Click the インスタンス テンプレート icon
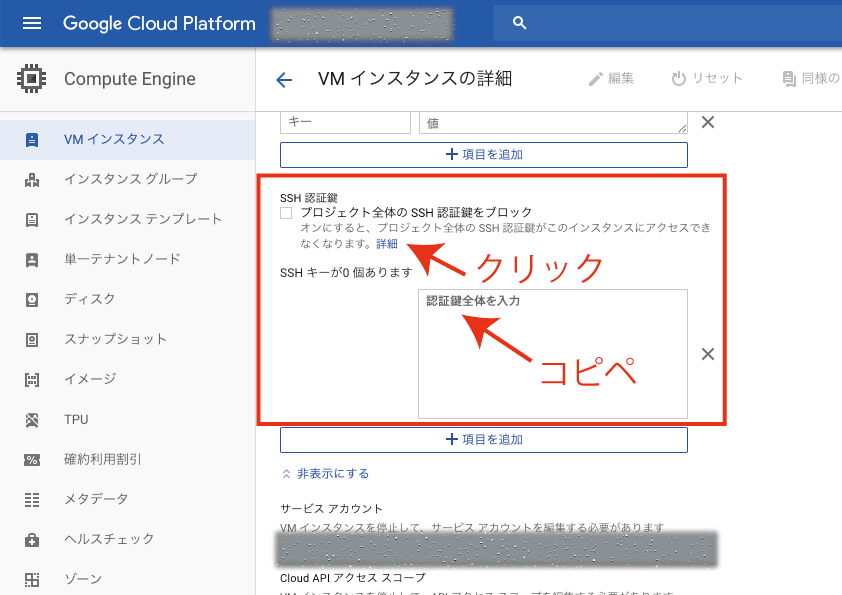Screen dimensions: 842x595 32,220
